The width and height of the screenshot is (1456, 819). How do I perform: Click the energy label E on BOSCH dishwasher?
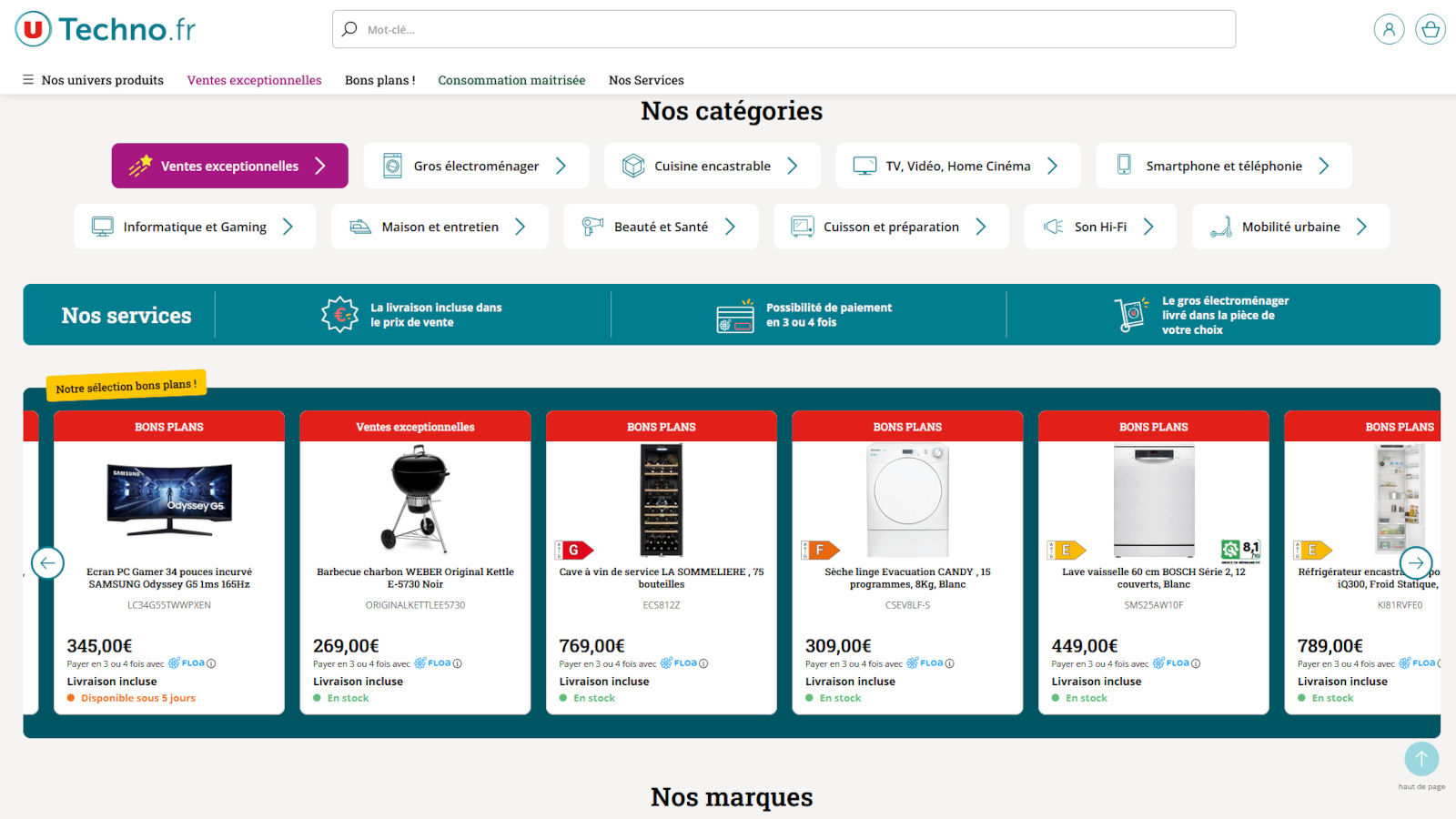click(x=1067, y=550)
